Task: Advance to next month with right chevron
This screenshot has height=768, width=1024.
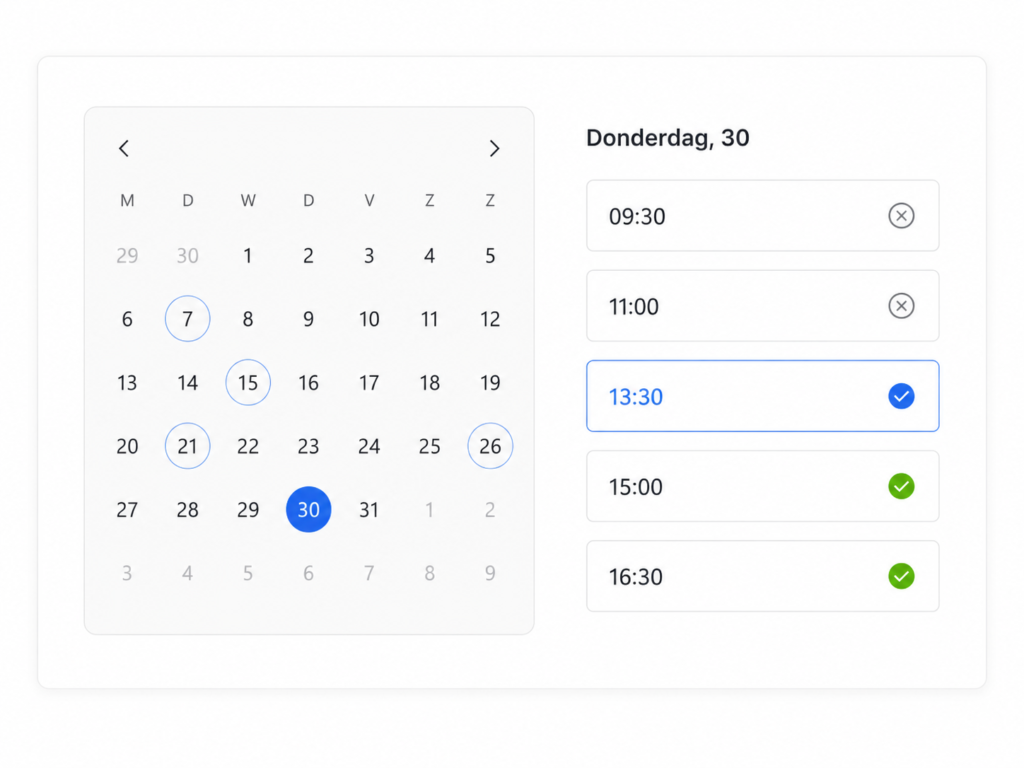Action: 494,148
